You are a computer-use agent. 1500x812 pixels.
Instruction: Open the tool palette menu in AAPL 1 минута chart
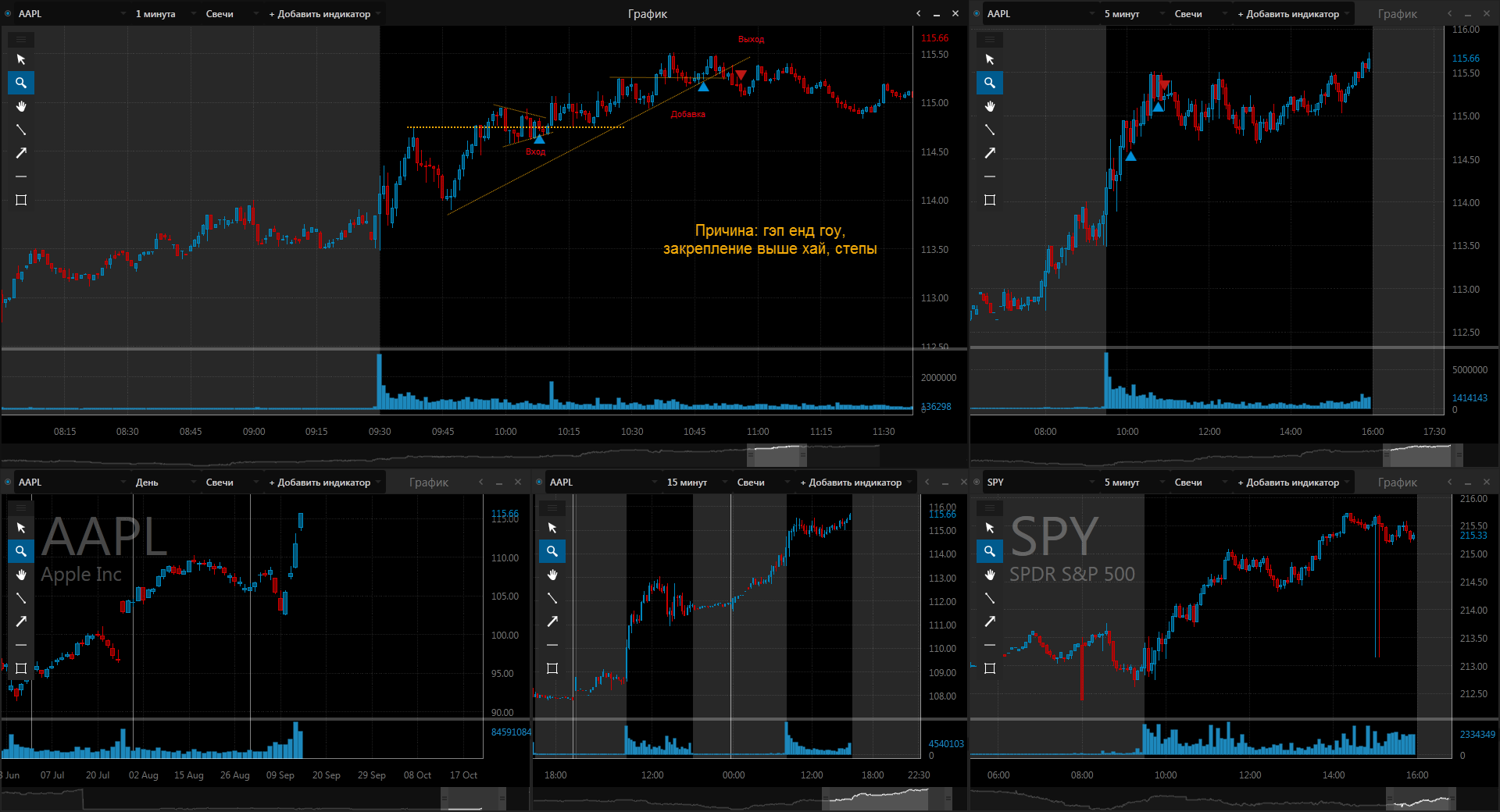pyautogui.click(x=21, y=39)
